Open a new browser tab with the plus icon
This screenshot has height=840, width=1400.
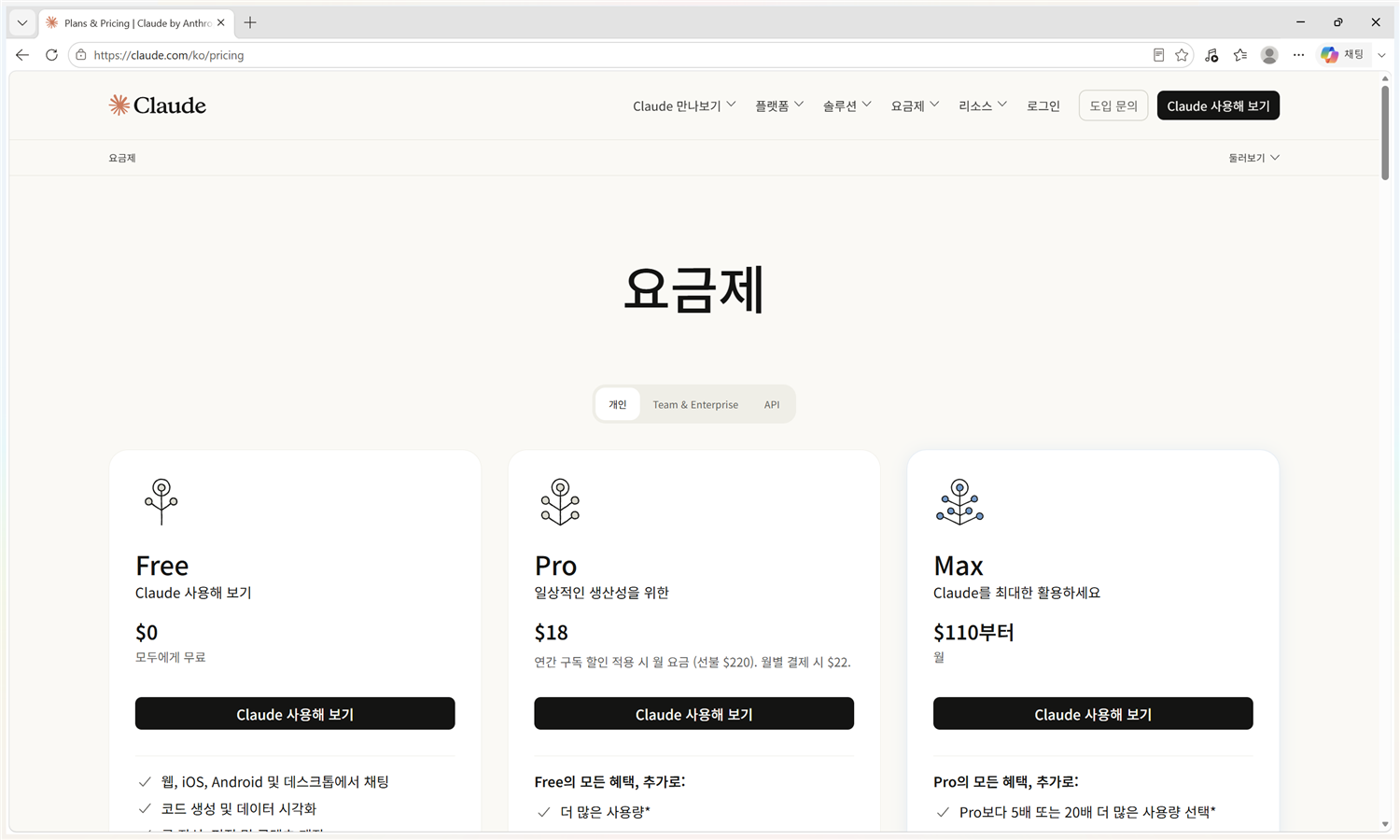[x=250, y=22]
